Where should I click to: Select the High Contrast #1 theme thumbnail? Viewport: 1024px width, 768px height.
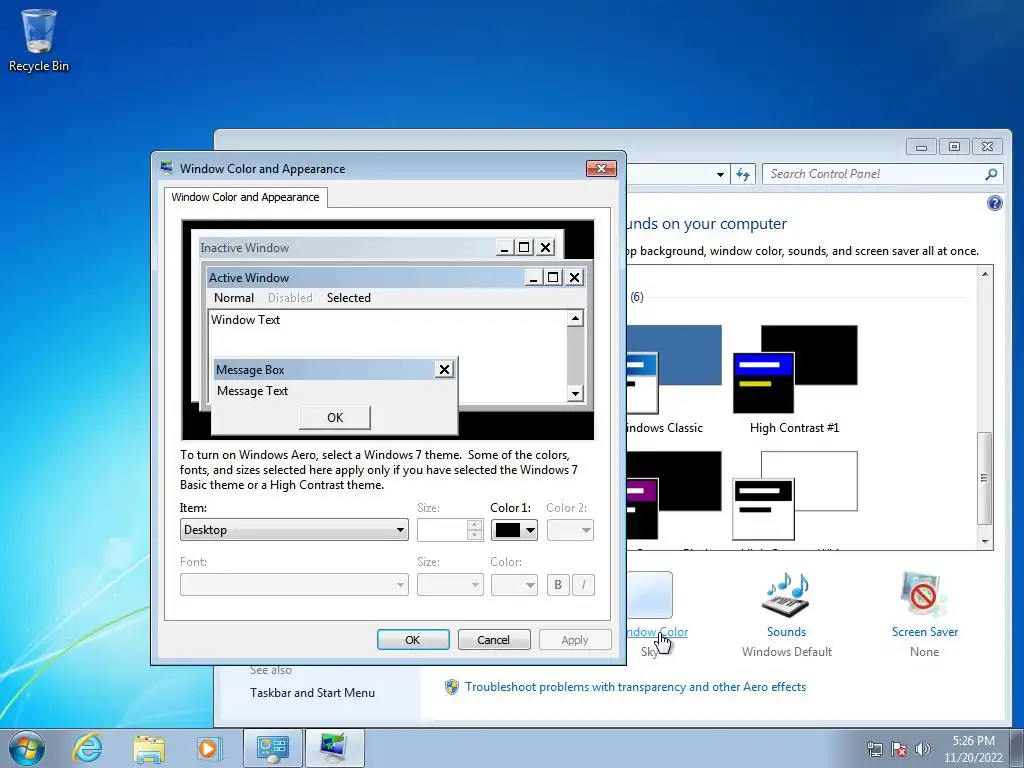(795, 369)
